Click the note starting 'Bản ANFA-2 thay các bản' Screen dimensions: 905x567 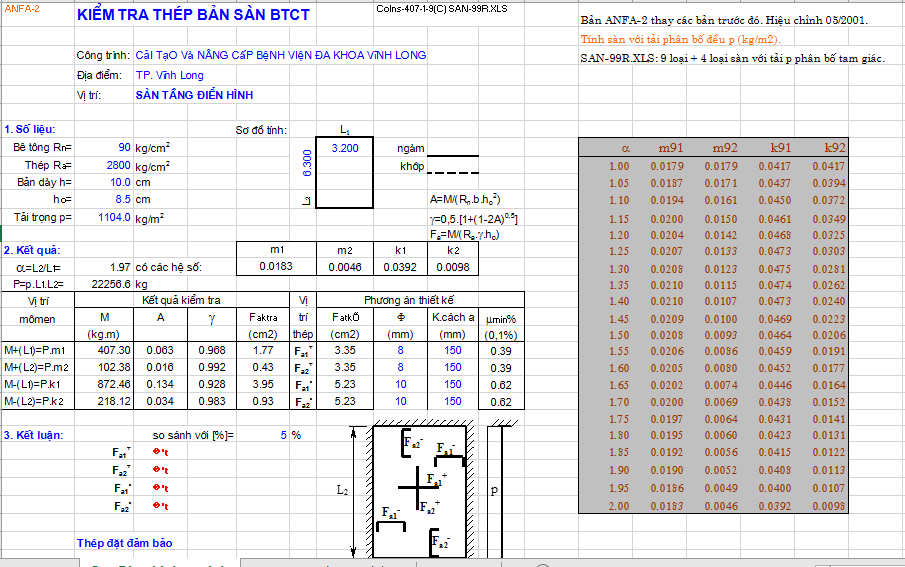[x=724, y=20]
